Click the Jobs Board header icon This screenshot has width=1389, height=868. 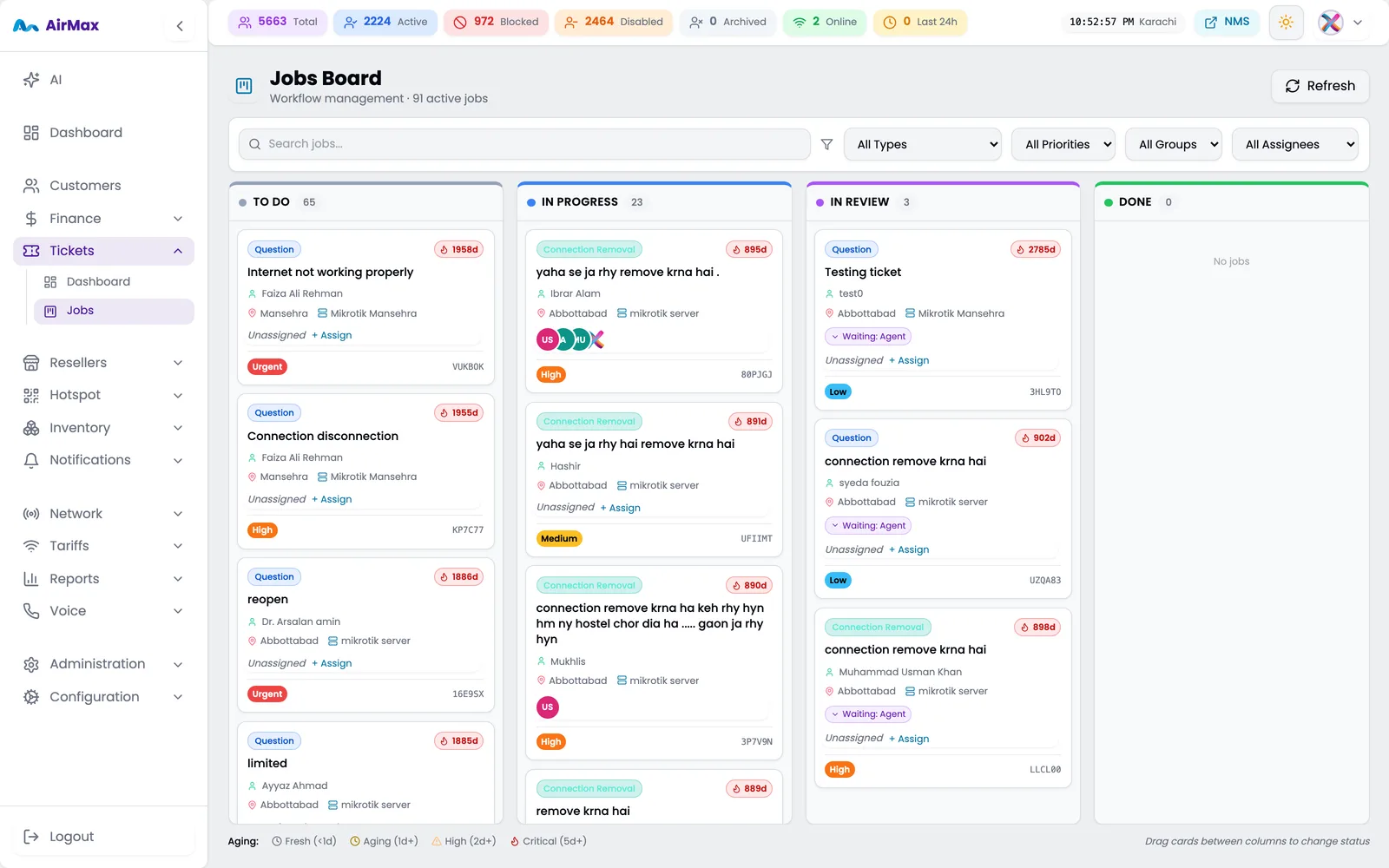click(244, 86)
